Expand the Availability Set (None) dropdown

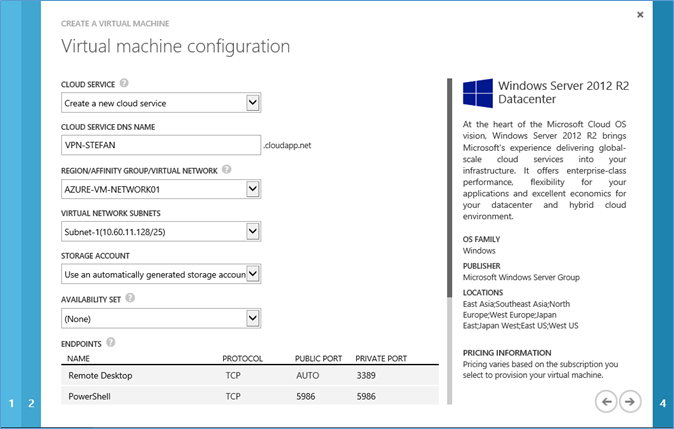tap(161, 319)
